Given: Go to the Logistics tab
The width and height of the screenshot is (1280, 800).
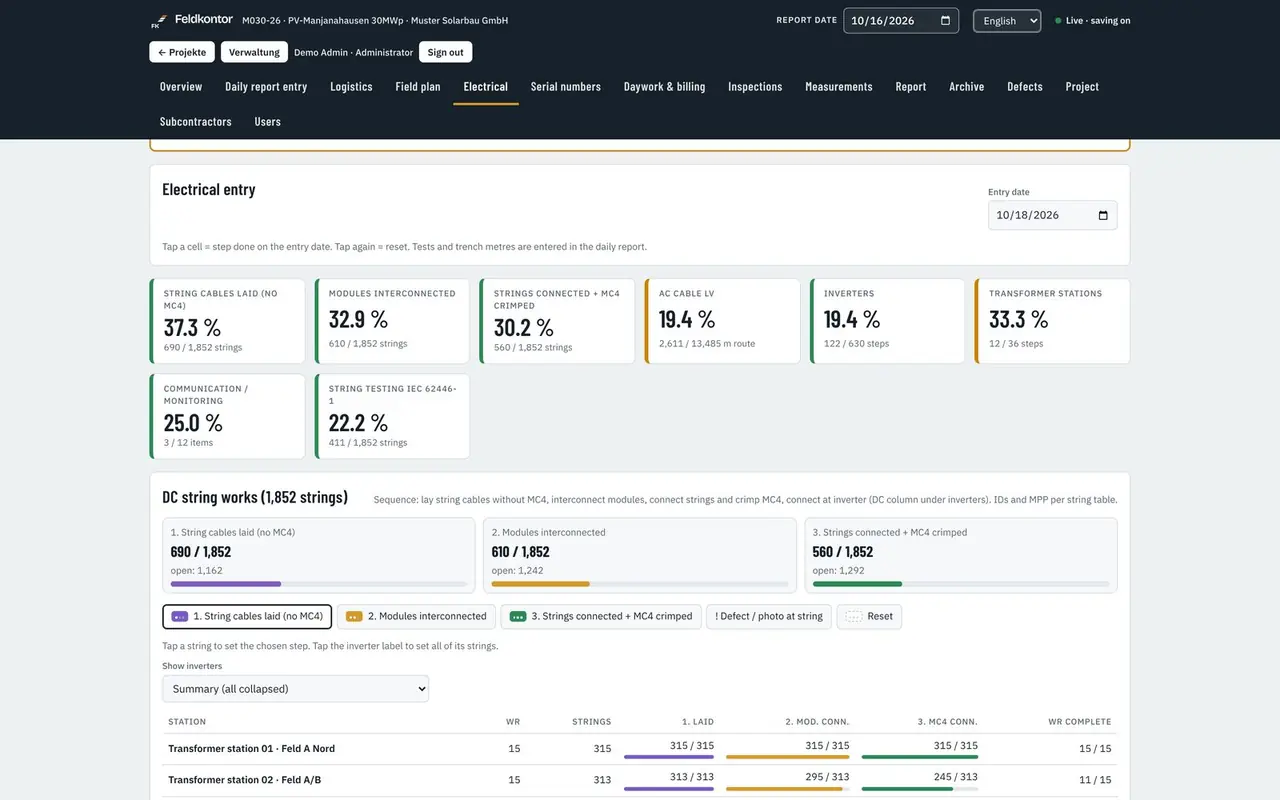Looking at the screenshot, I should 351,87.
